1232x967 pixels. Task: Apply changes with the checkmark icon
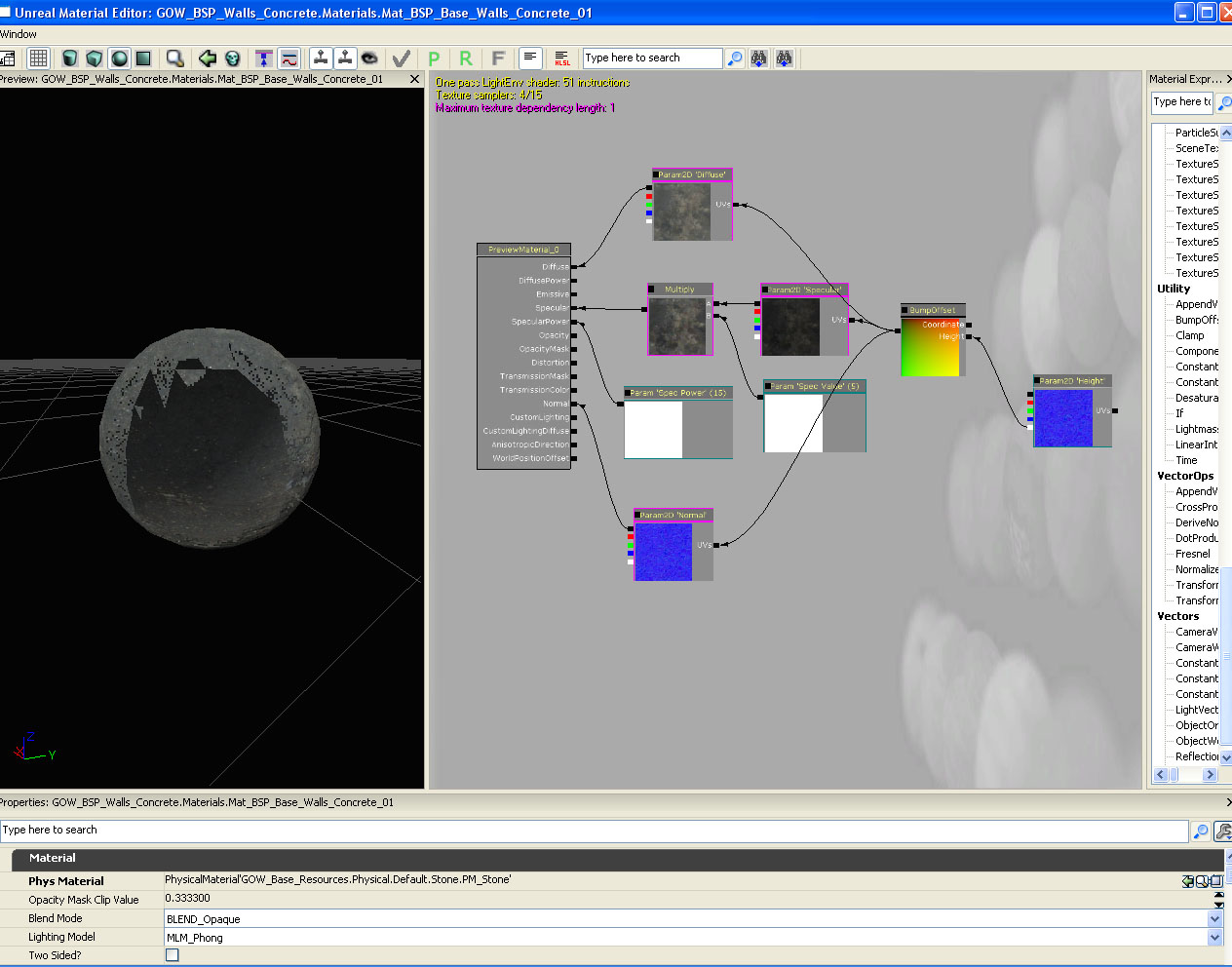[x=401, y=58]
